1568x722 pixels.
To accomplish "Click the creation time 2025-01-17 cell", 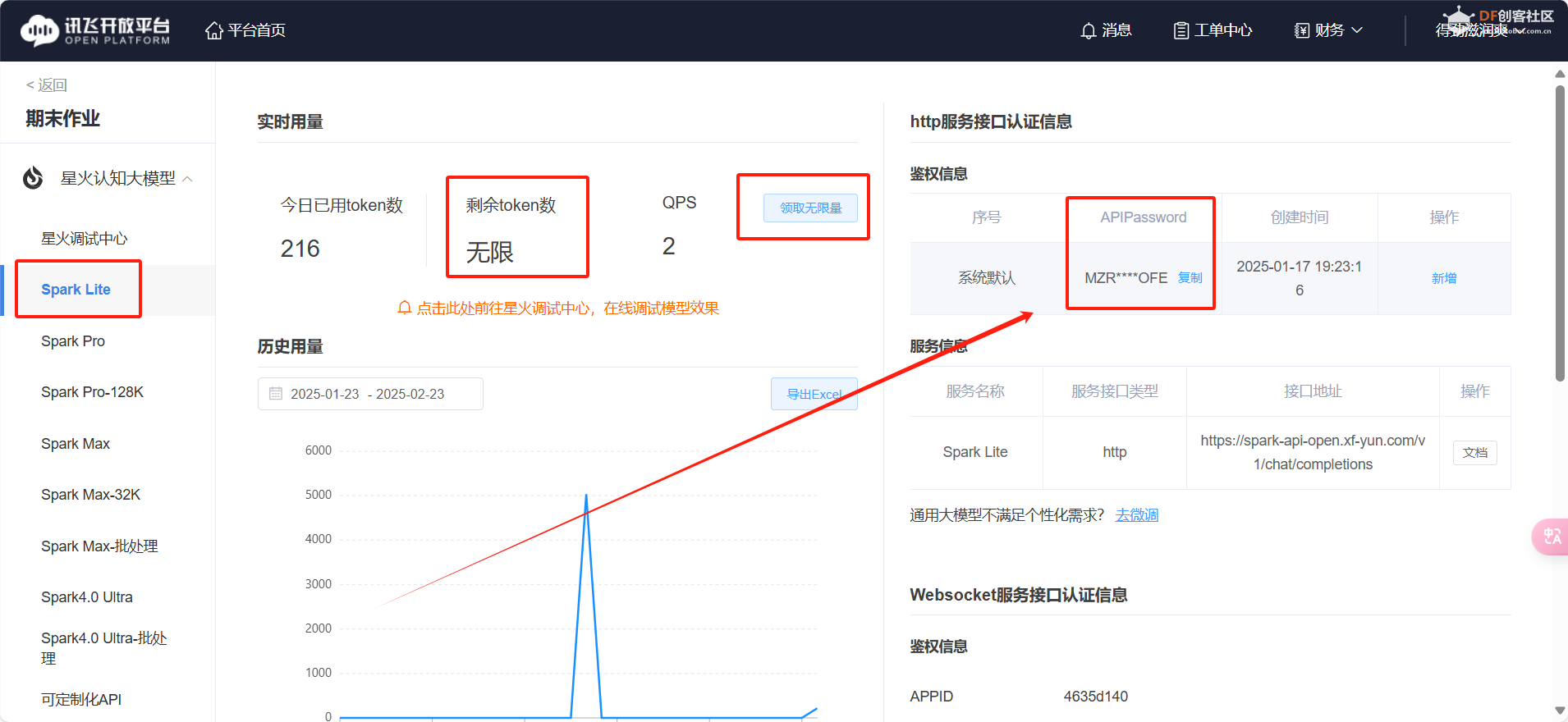I will click(1300, 278).
